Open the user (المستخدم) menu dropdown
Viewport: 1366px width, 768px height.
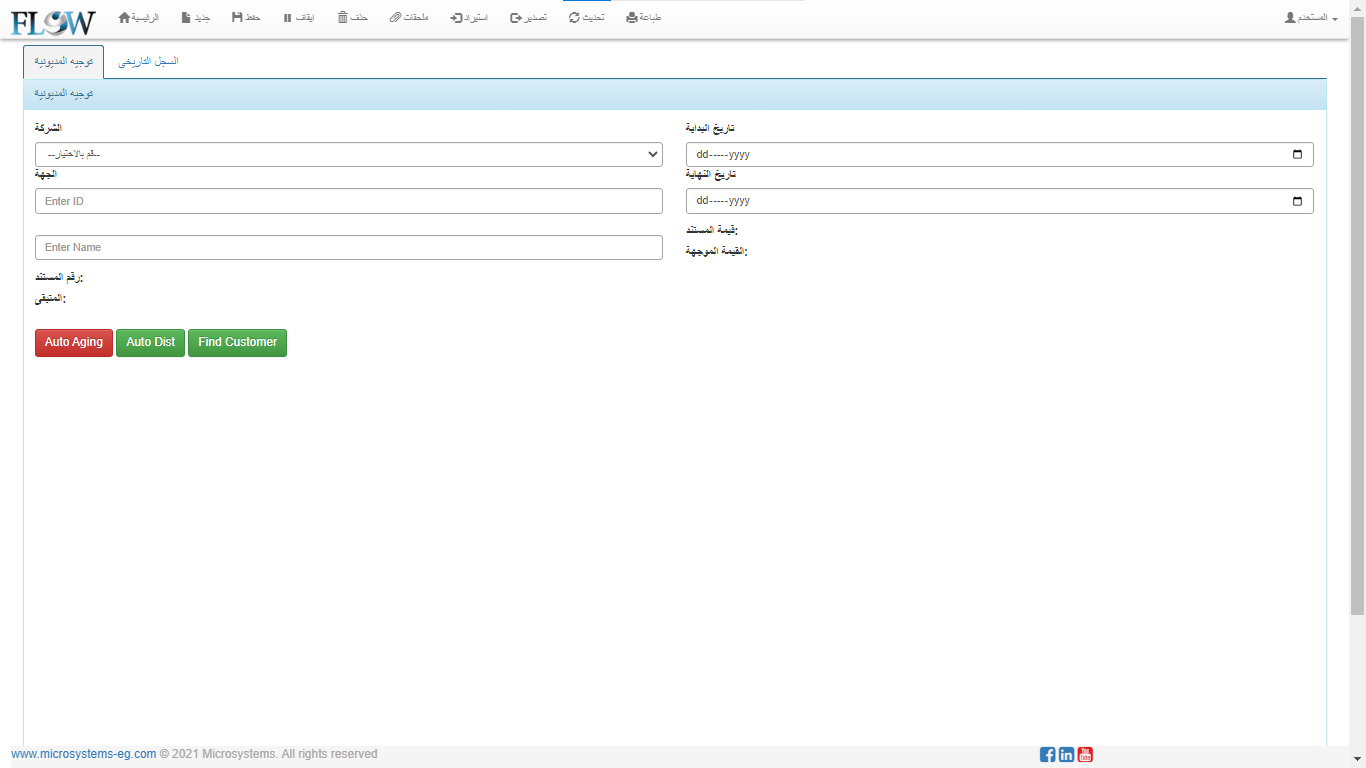[x=1310, y=18]
